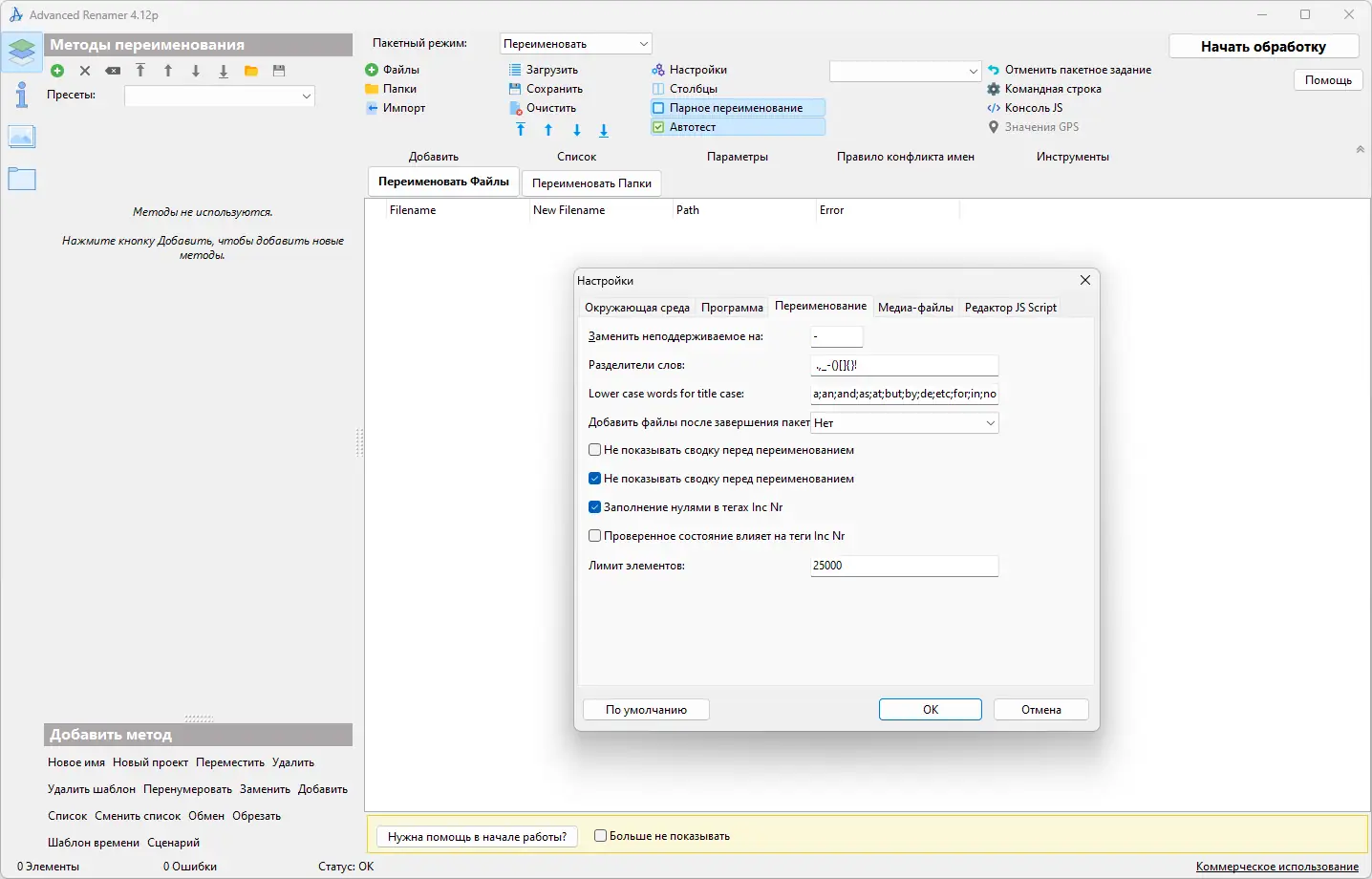Add a new renaming method with green plus icon
This screenshot has height=879, width=1372.
(x=57, y=71)
